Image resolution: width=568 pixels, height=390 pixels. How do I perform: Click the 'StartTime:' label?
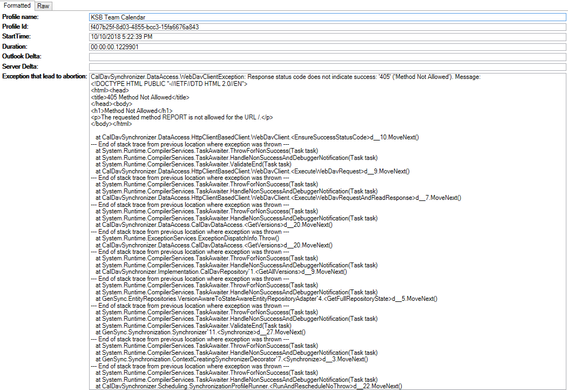tap(16, 36)
